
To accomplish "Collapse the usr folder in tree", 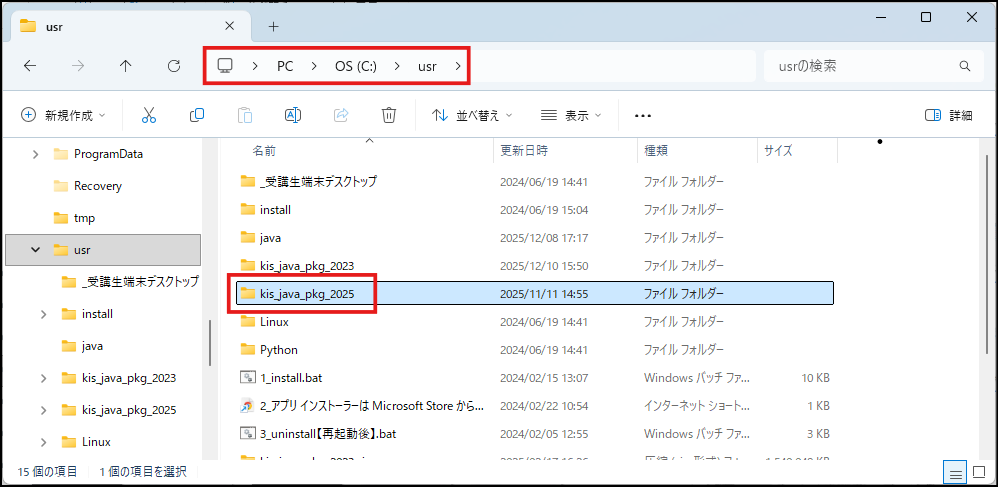I will (35, 249).
